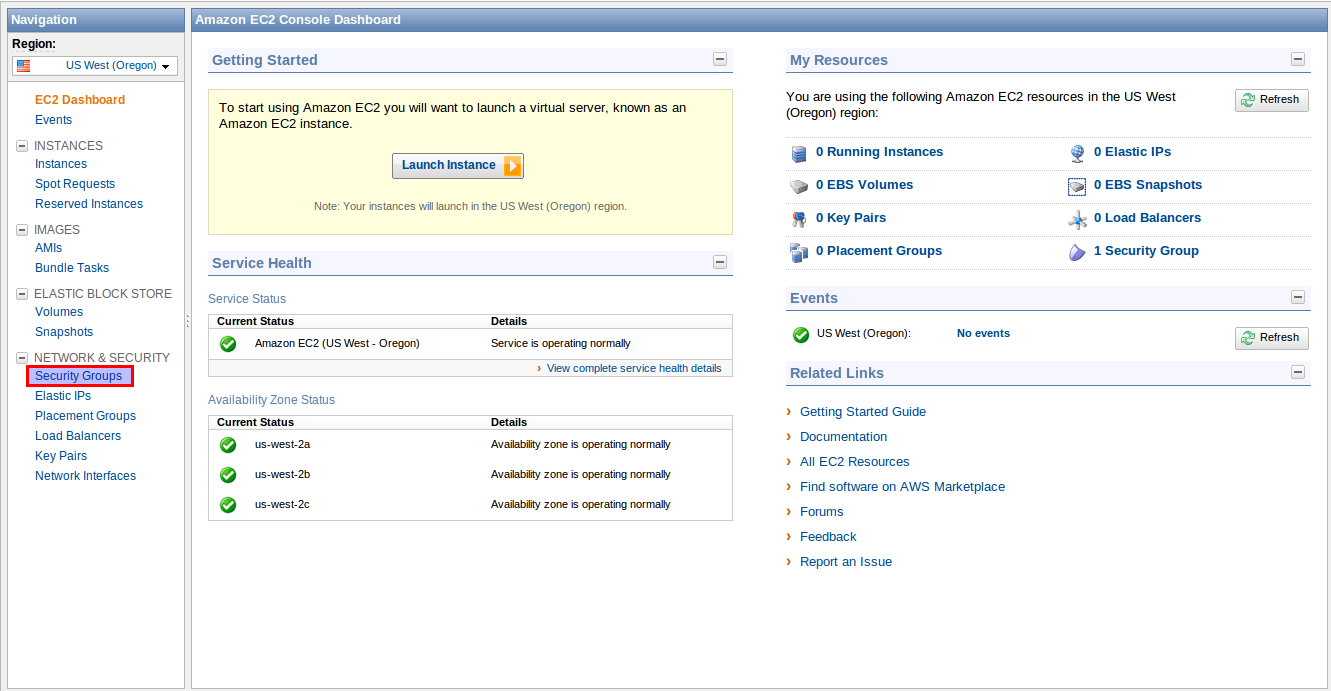Open the 0 Placement Groups link

coord(879,251)
